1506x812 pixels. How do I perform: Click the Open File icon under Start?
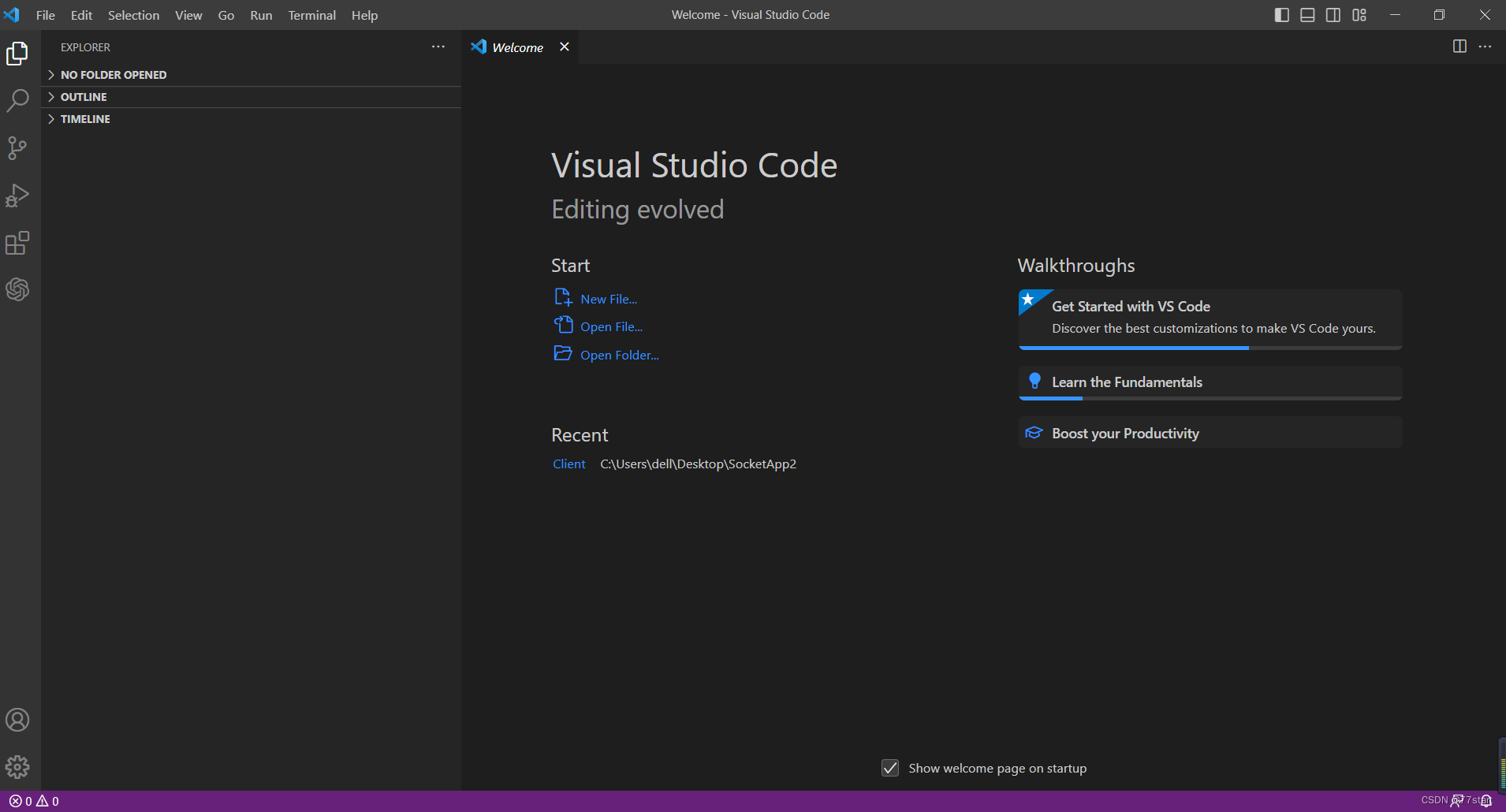coord(563,325)
